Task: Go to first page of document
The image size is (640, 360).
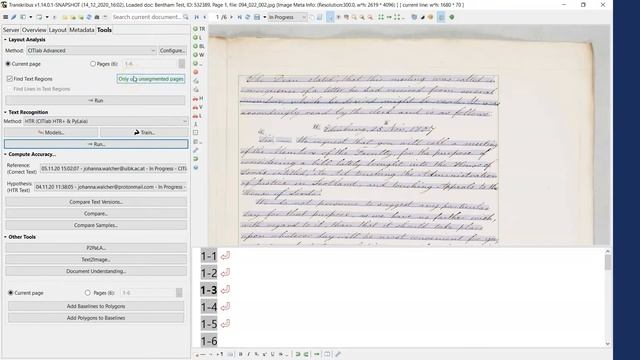Action: pos(197,17)
